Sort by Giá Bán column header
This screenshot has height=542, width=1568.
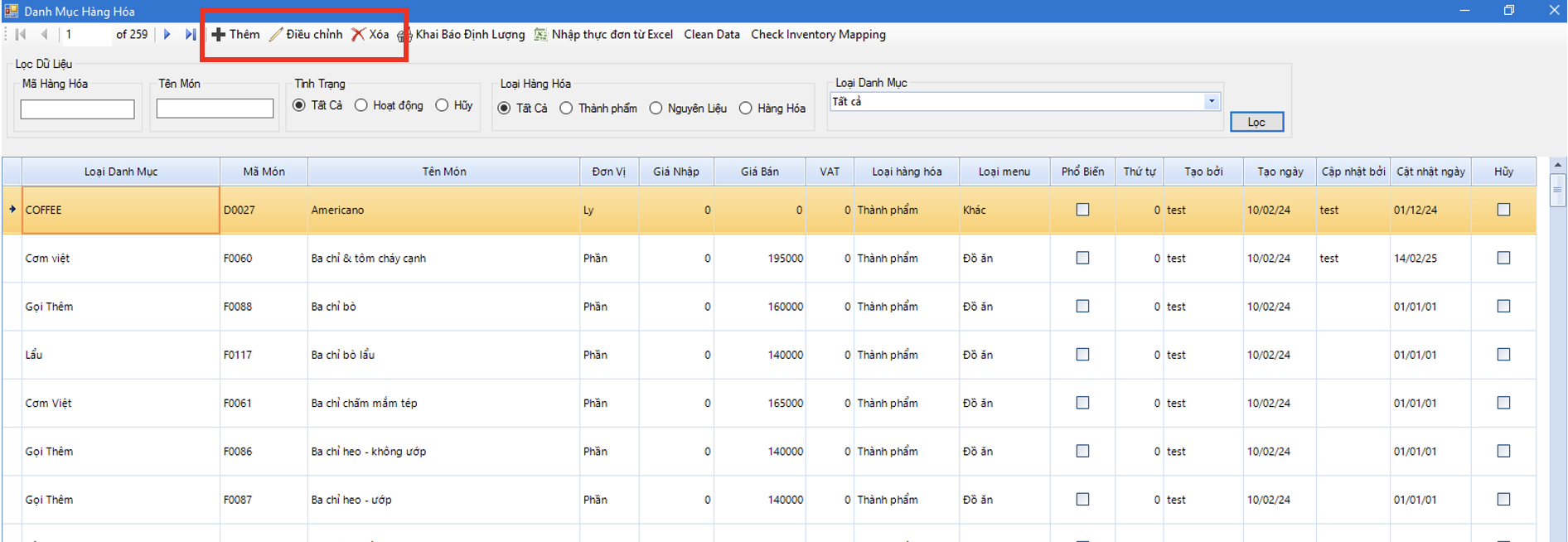[x=759, y=172]
